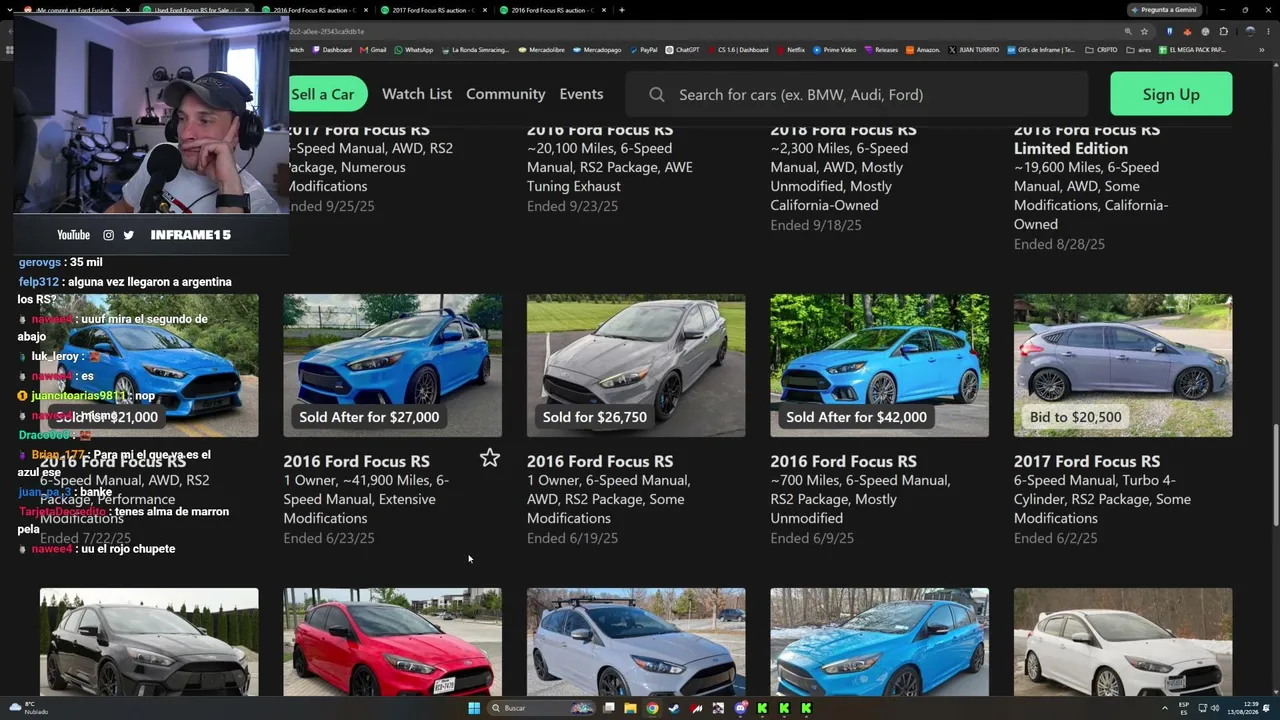Open the 2017 Ford Focus RS listing ended 6/2/25
1280x720 pixels.
point(1087,461)
